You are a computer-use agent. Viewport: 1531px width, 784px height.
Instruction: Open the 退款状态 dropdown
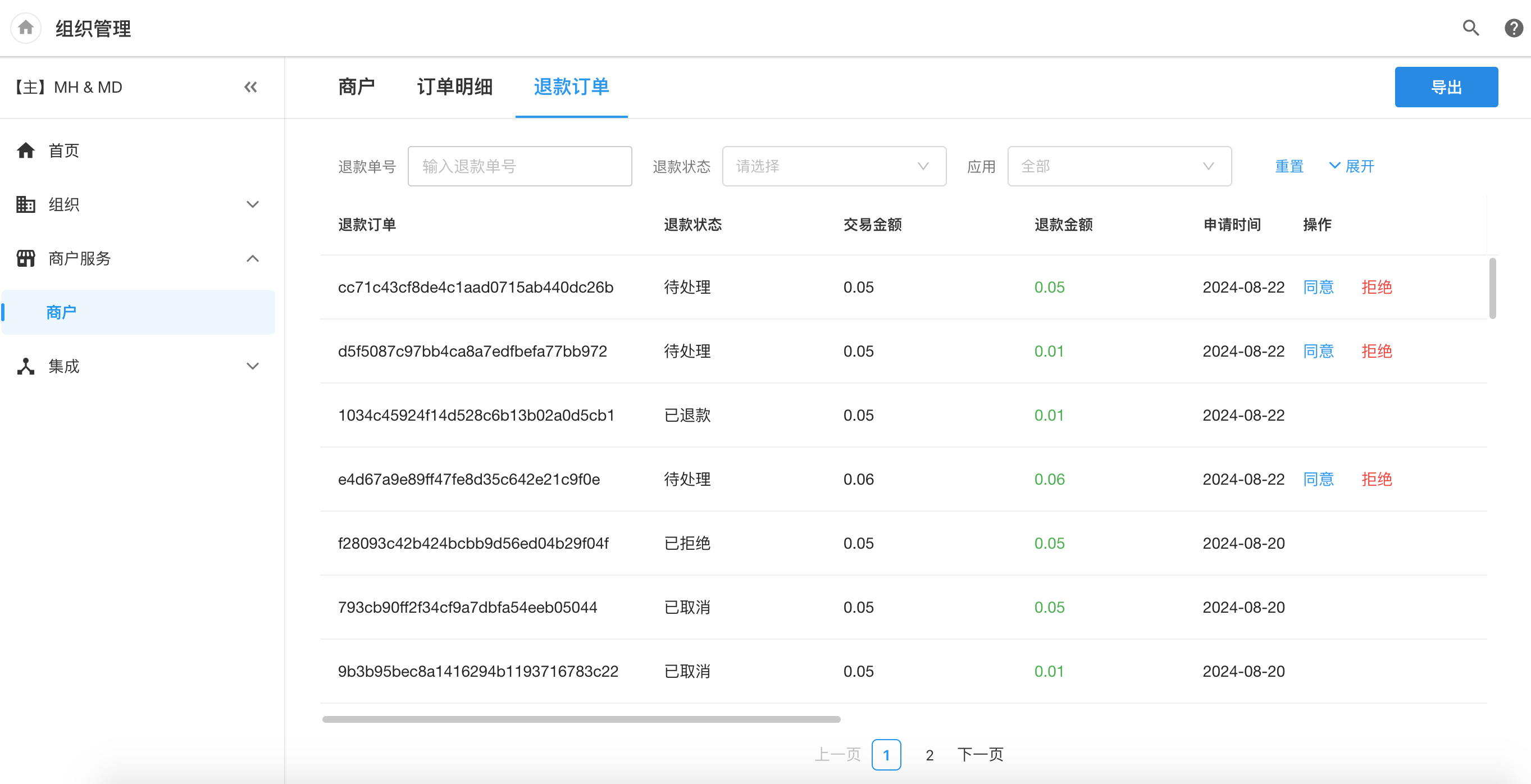pos(834,166)
